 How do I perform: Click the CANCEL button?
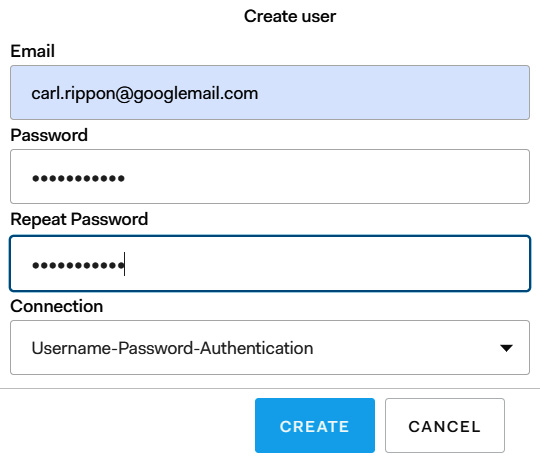(445, 426)
